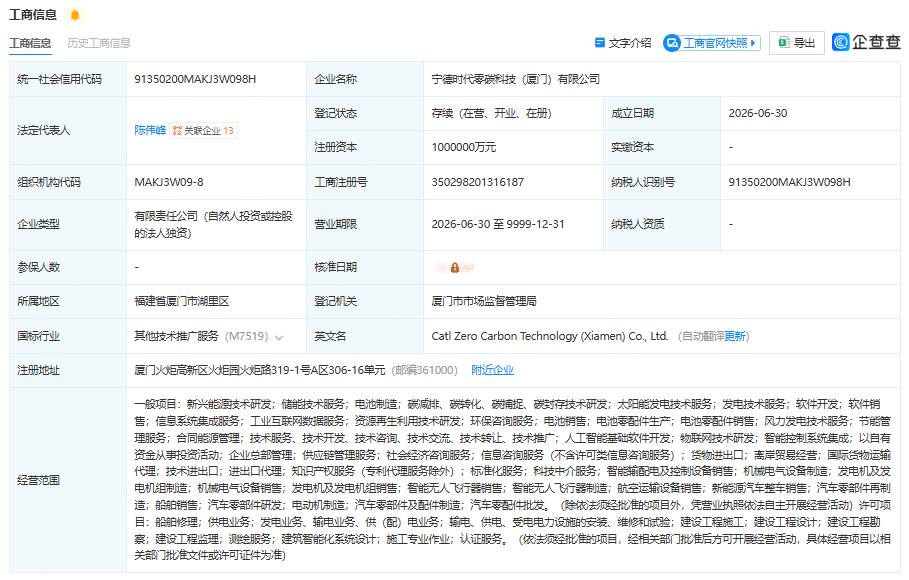Click the 实缴资本 label cell
909x580 pixels.
(661, 148)
